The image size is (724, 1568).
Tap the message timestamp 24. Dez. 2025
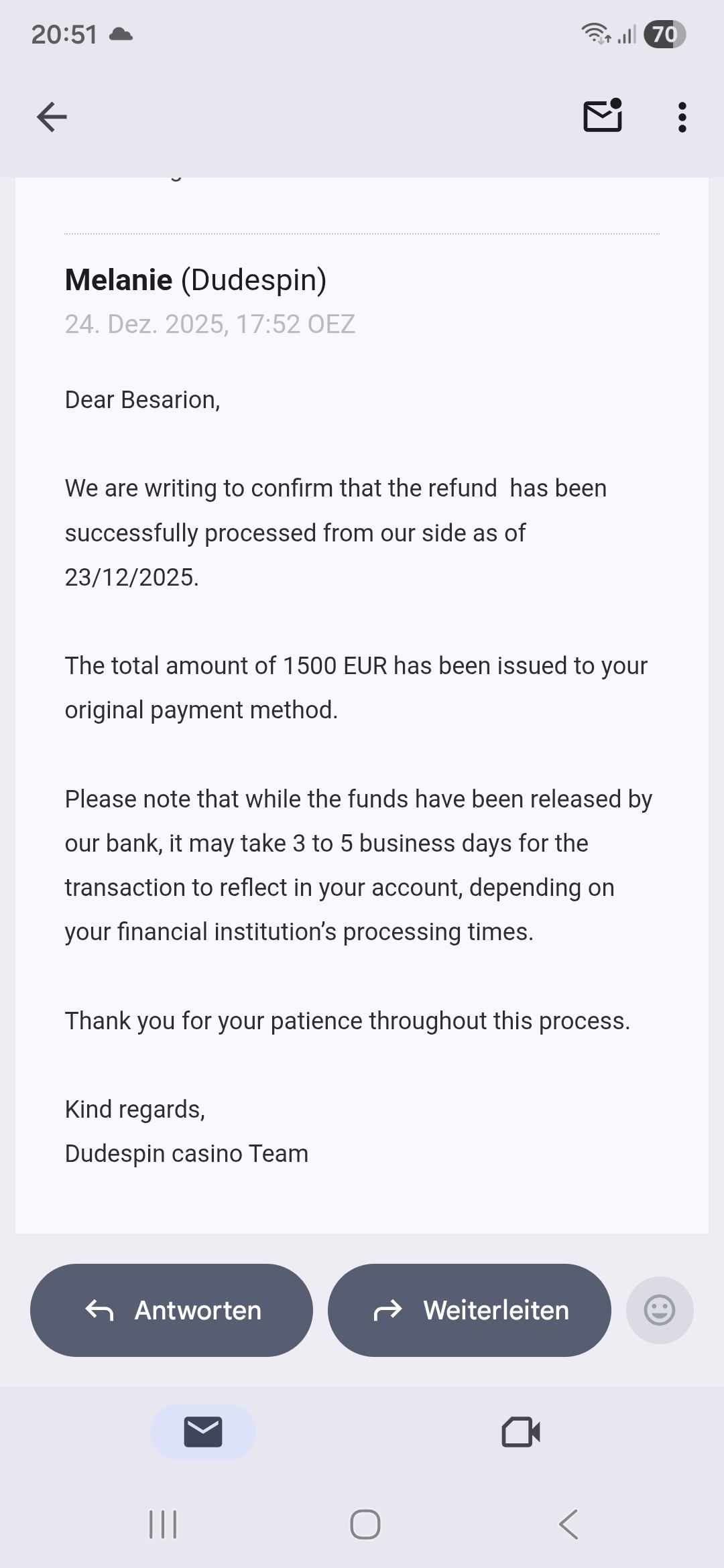tap(210, 324)
